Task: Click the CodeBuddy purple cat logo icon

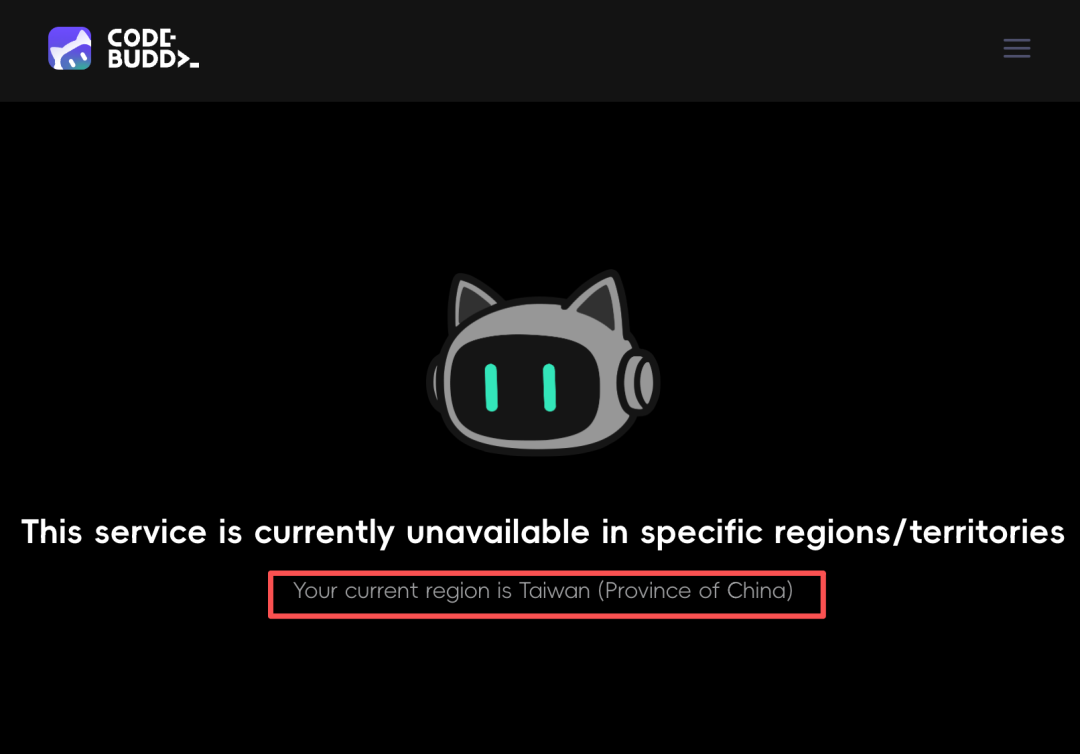Action: point(70,48)
